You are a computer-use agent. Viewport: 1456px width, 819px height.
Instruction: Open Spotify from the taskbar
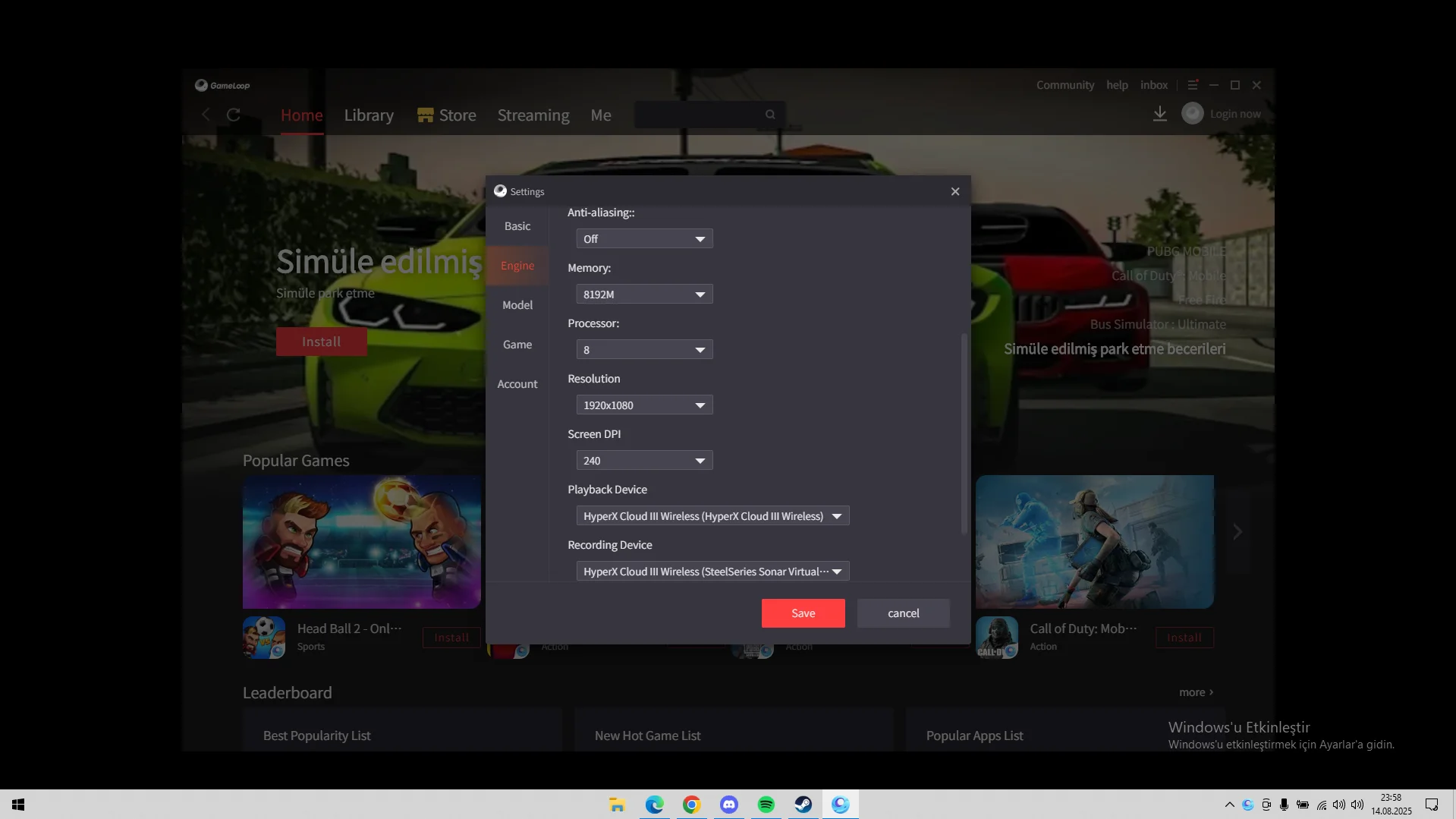766,805
